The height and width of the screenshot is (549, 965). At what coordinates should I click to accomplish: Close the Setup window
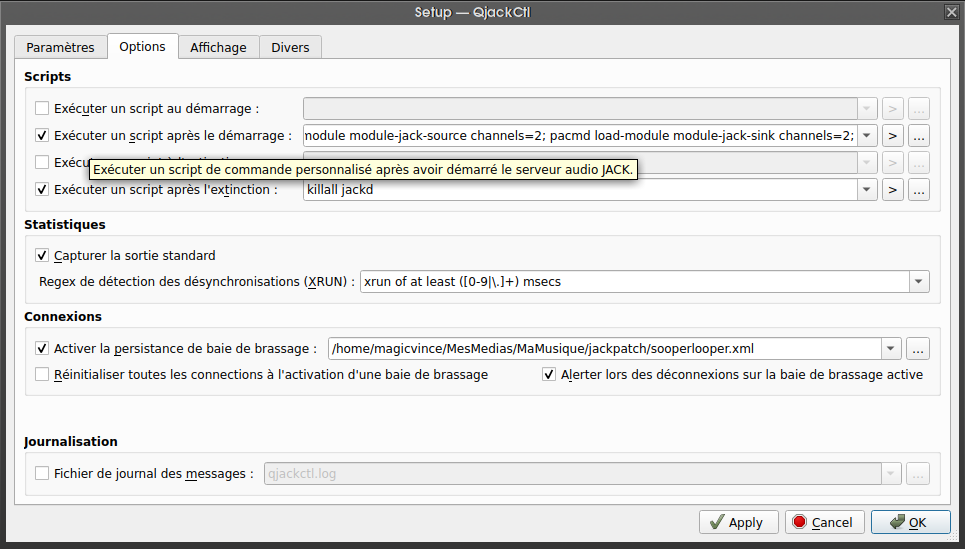click(950, 12)
